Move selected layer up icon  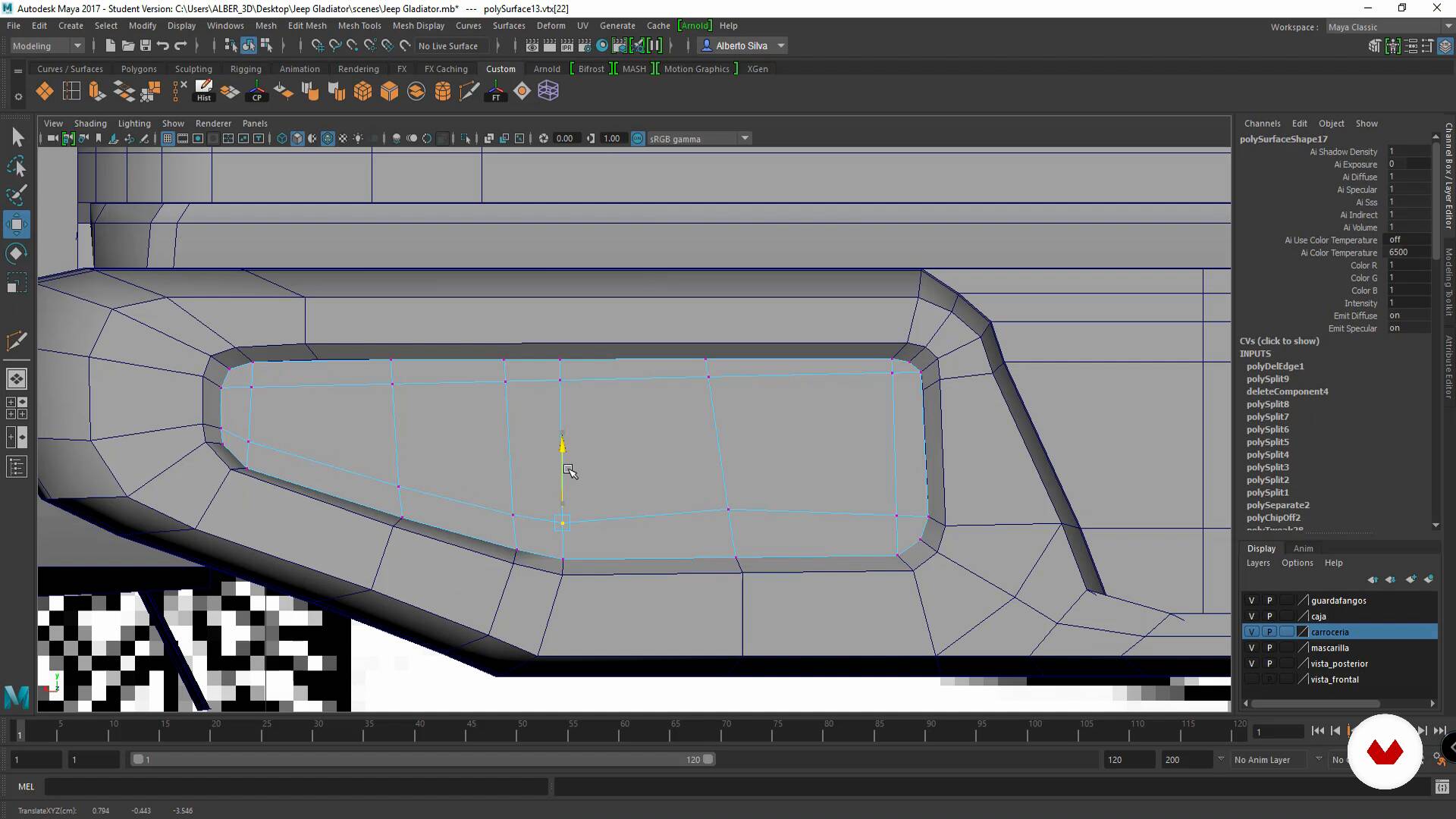[1373, 579]
